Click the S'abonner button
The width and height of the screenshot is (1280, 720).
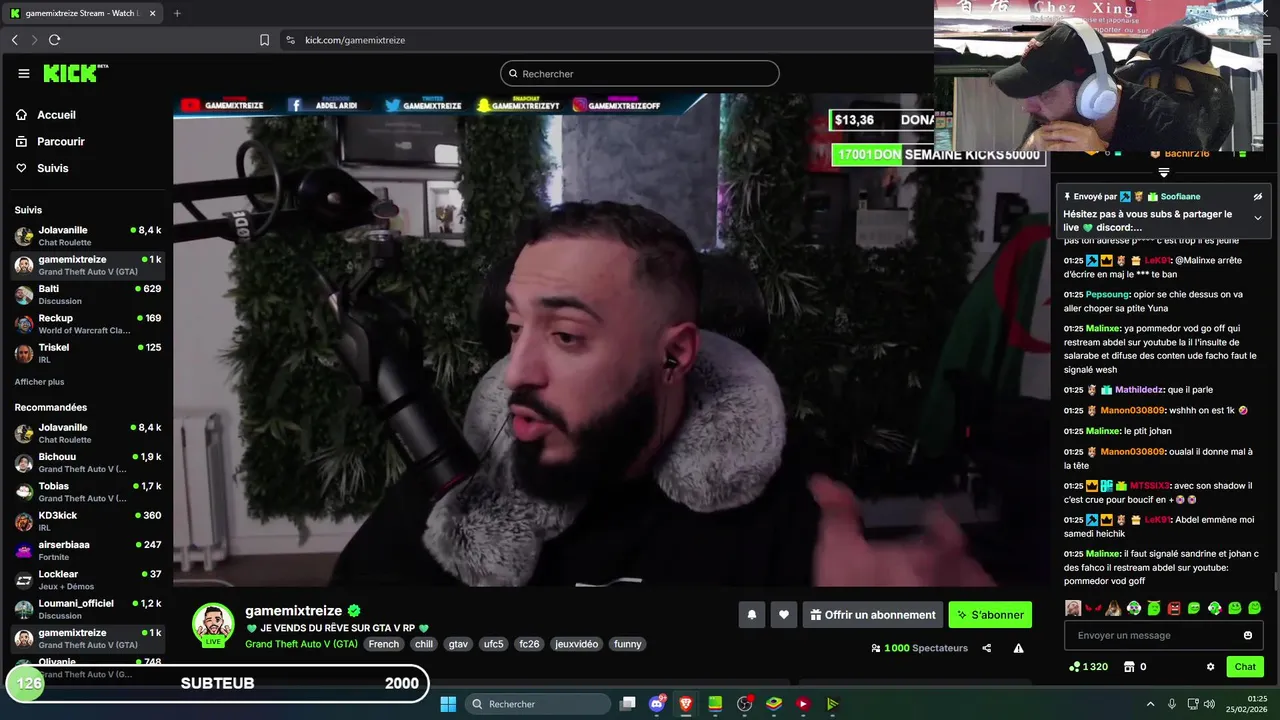pos(990,615)
